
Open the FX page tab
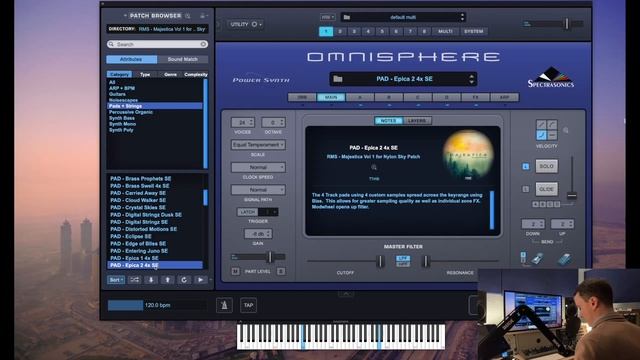pos(476,97)
